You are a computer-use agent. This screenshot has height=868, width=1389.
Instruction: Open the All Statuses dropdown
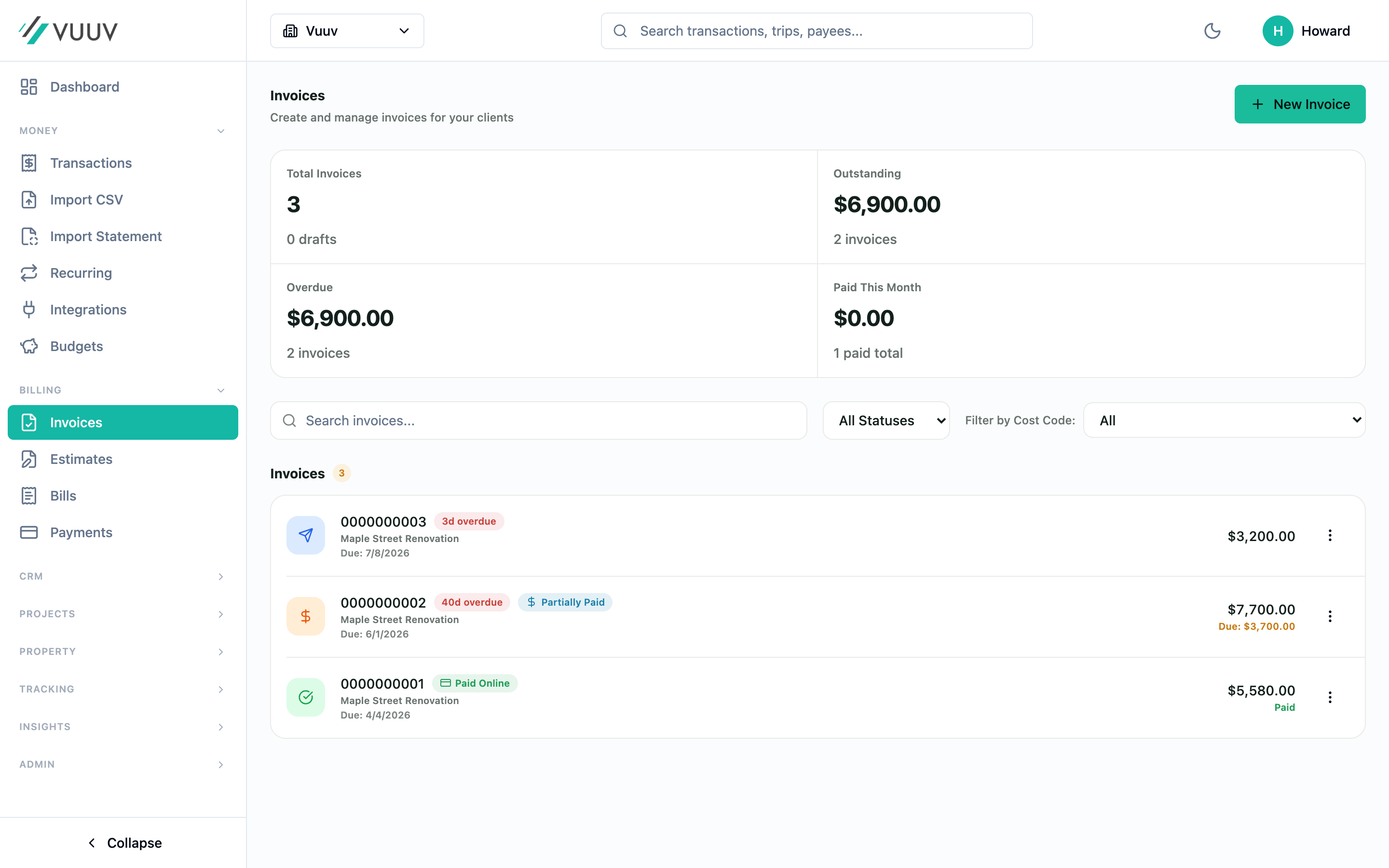click(x=886, y=421)
